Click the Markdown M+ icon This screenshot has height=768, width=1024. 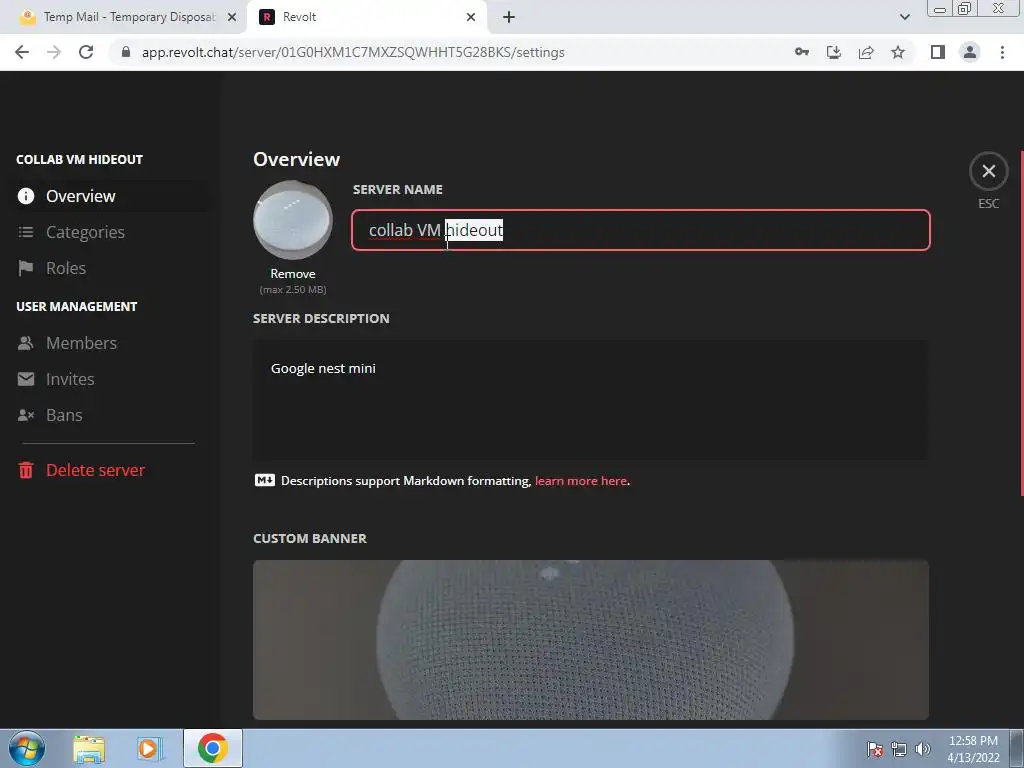[x=264, y=481]
